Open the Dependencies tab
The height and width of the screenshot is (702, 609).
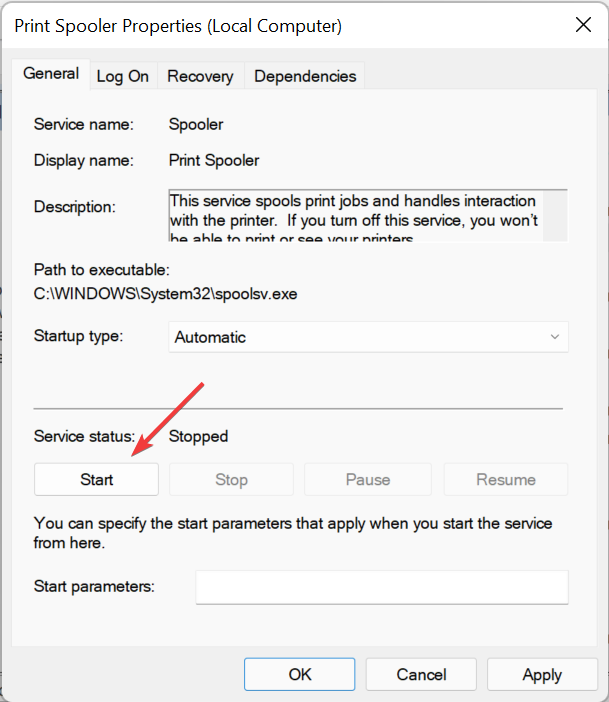pyautogui.click(x=305, y=76)
